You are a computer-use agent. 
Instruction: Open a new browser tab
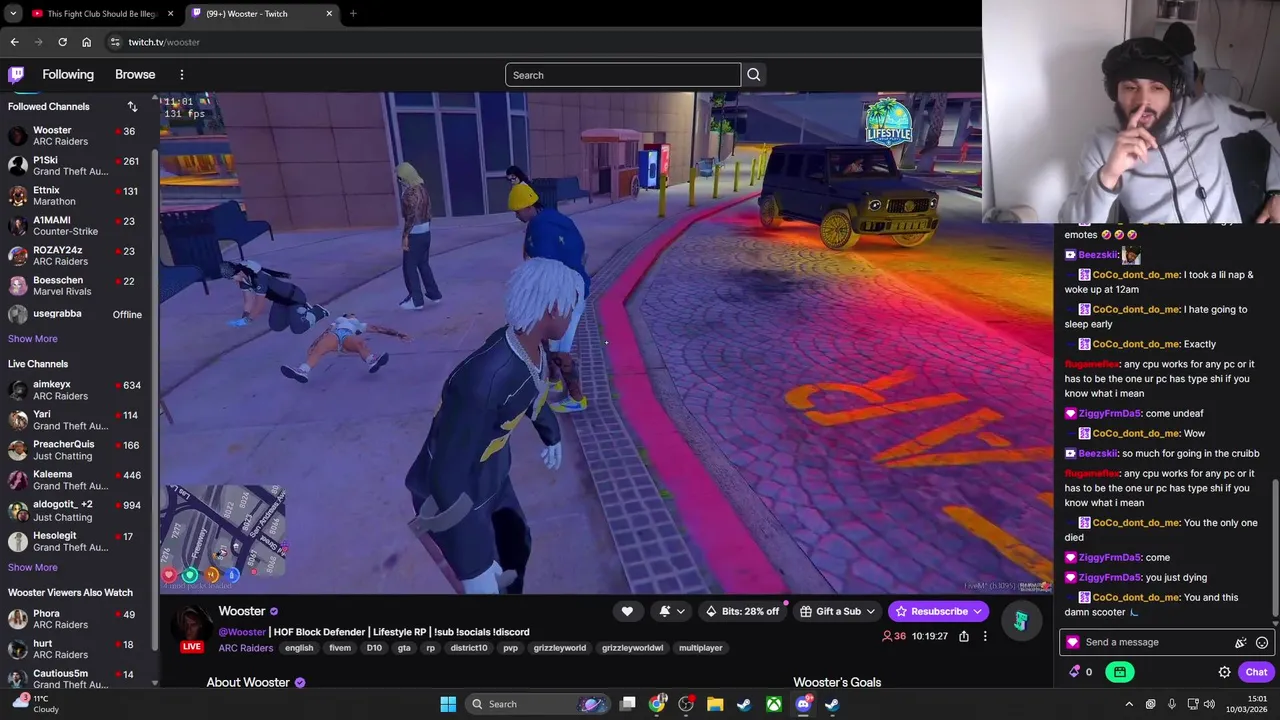353,14
